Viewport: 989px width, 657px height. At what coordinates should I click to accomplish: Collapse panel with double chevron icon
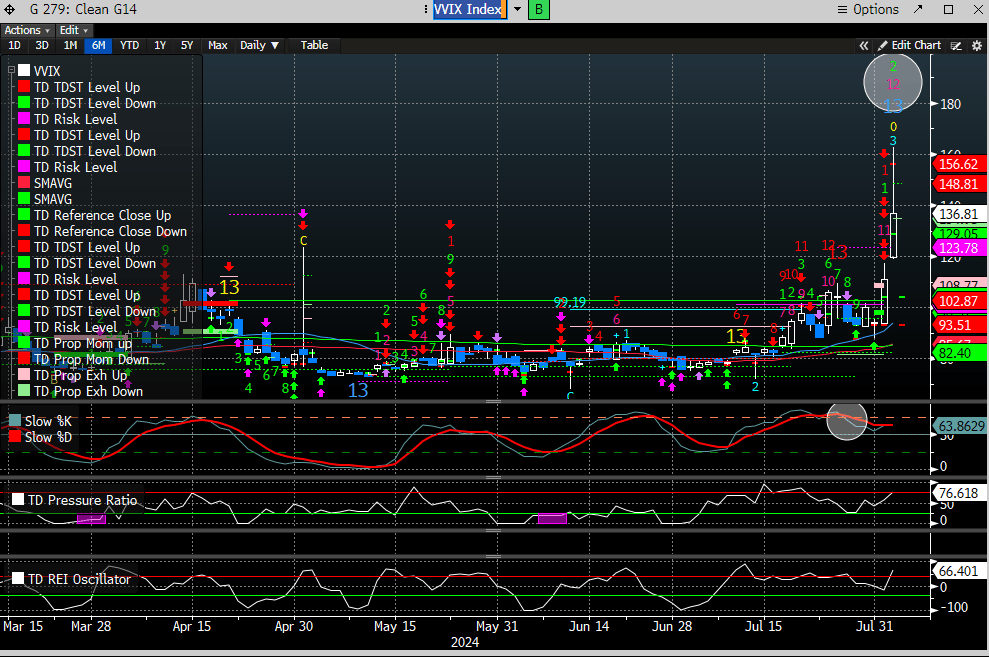coord(864,45)
